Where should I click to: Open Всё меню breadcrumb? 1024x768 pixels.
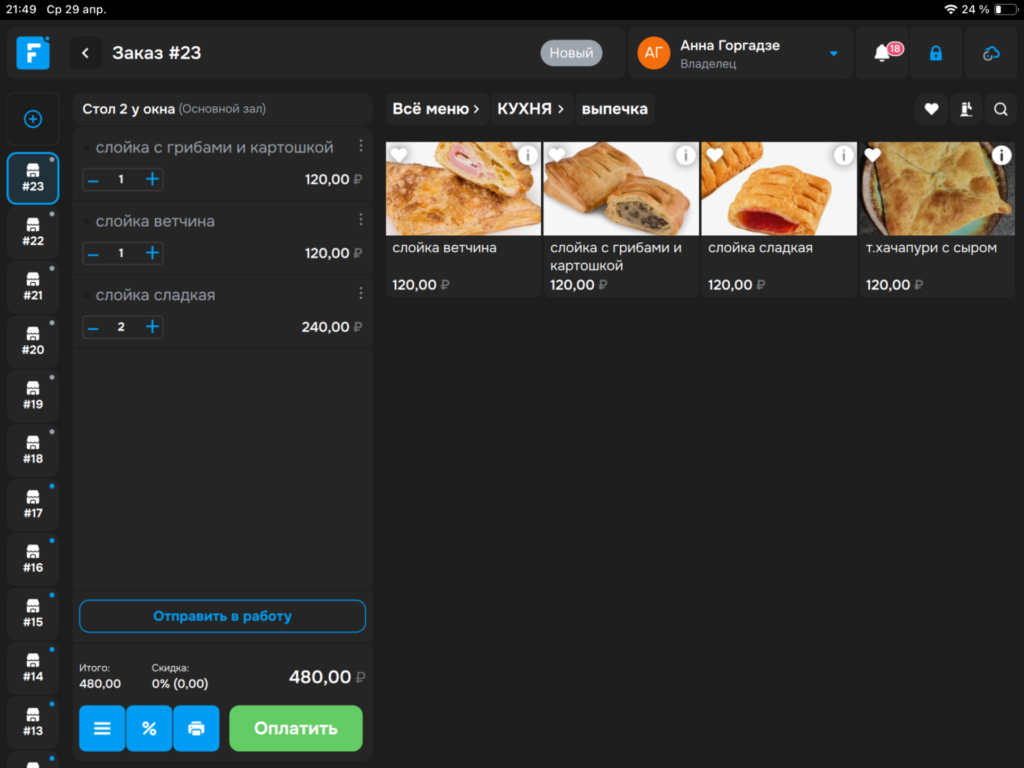point(436,109)
